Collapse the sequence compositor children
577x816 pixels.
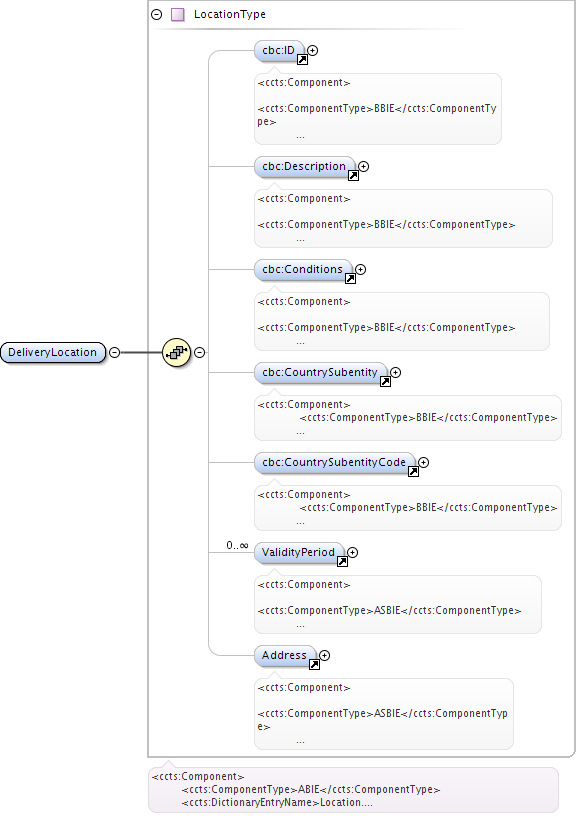click(x=199, y=352)
